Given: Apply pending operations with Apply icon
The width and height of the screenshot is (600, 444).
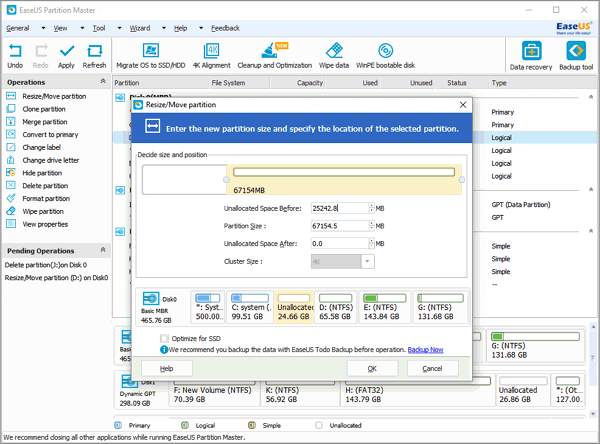Looking at the screenshot, I should (66, 56).
